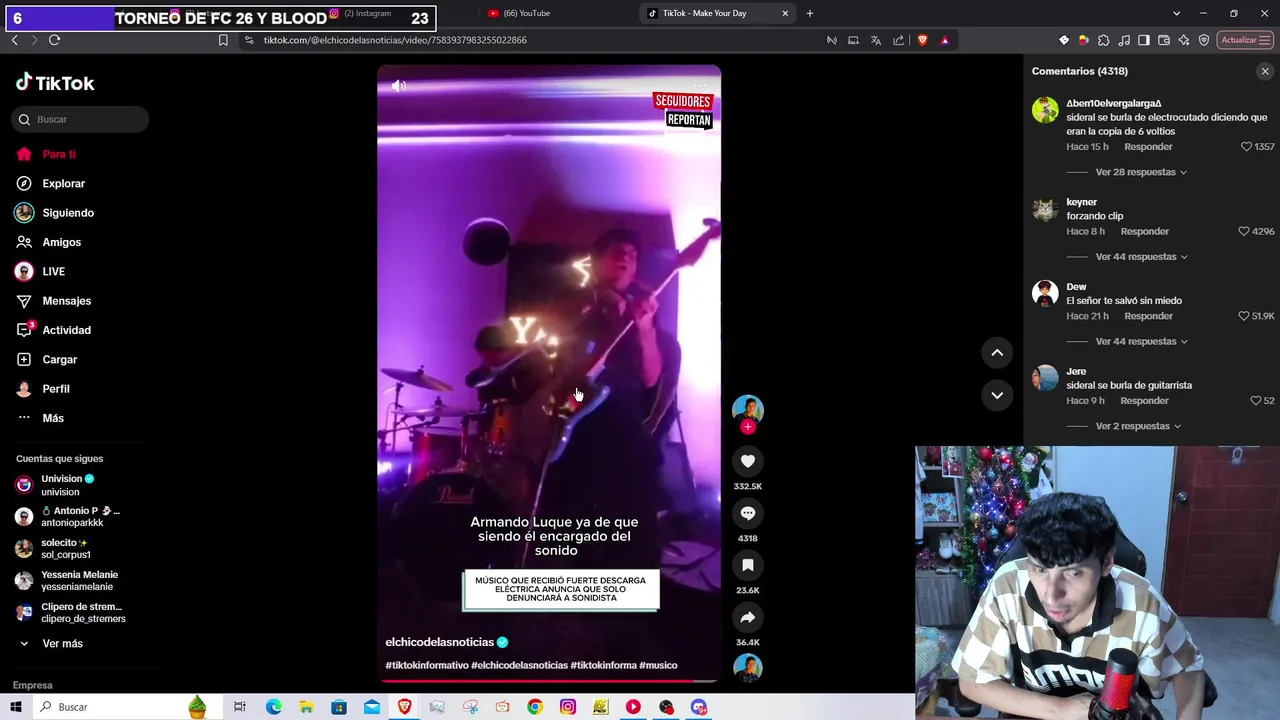Image resolution: width=1280 pixels, height=720 pixels.
Task: Reply to Jere's comment
Action: [1144, 401]
